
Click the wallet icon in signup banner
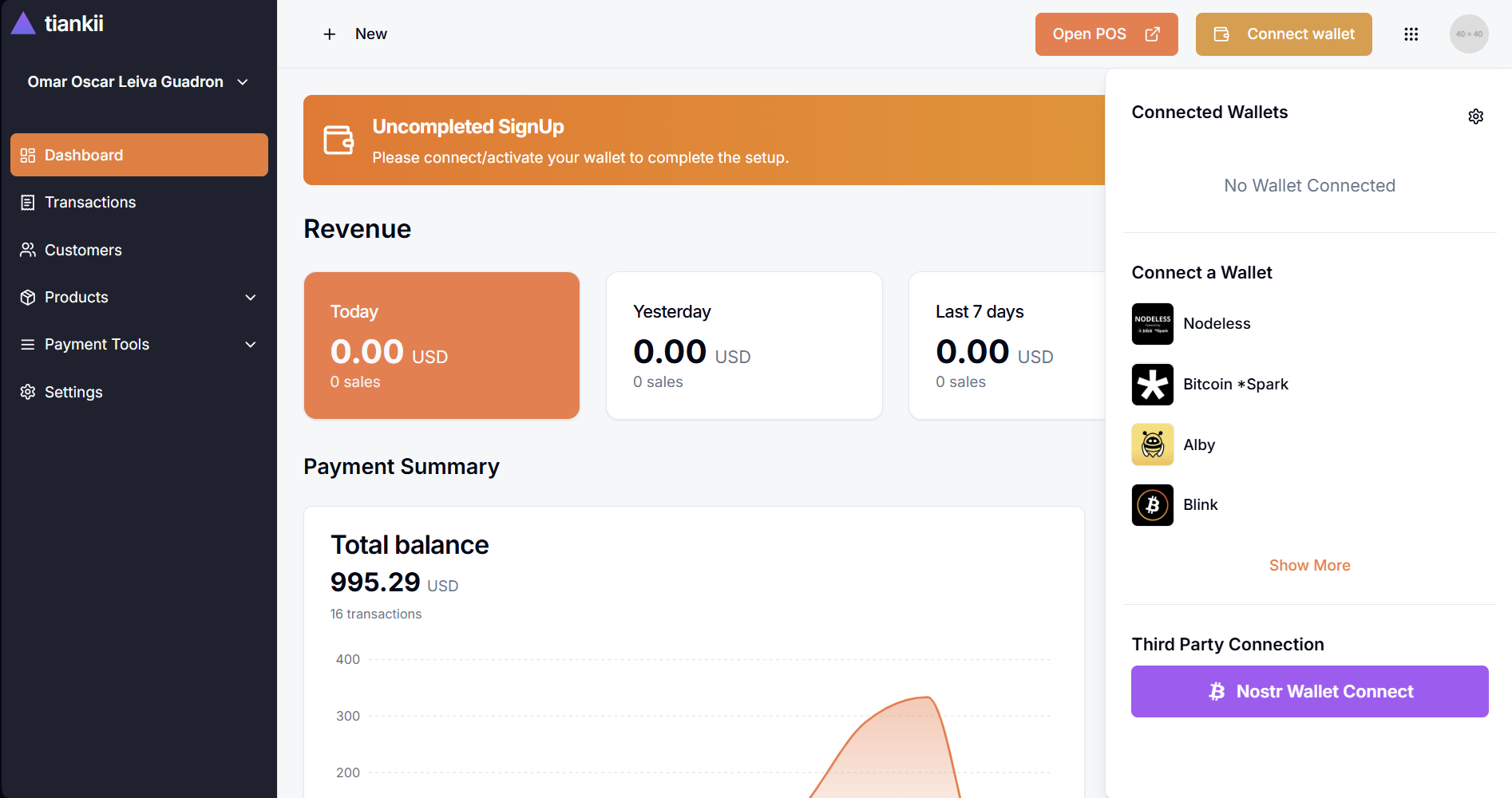click(x=338, y=140)
